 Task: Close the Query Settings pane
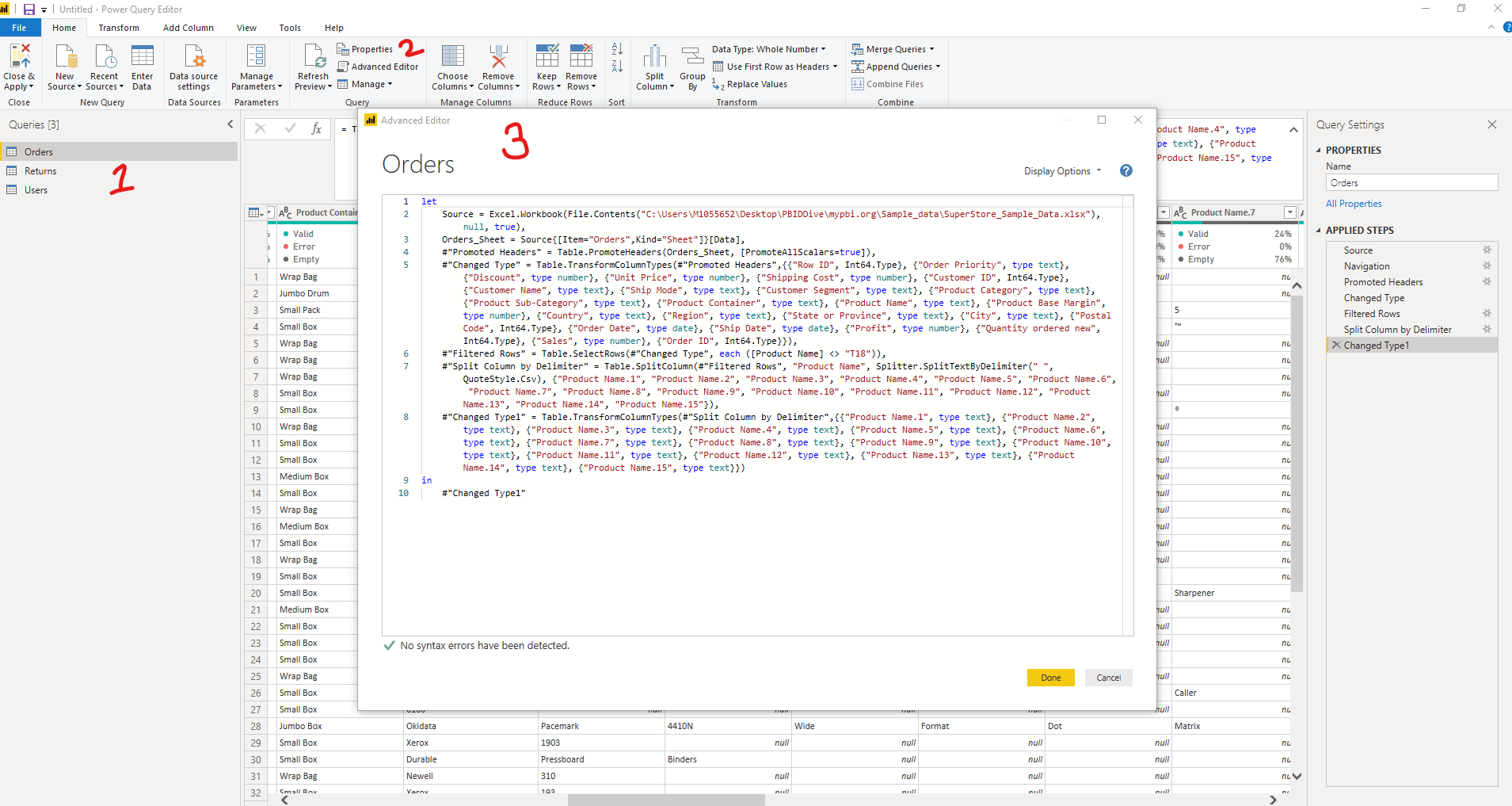point(1492,124)
